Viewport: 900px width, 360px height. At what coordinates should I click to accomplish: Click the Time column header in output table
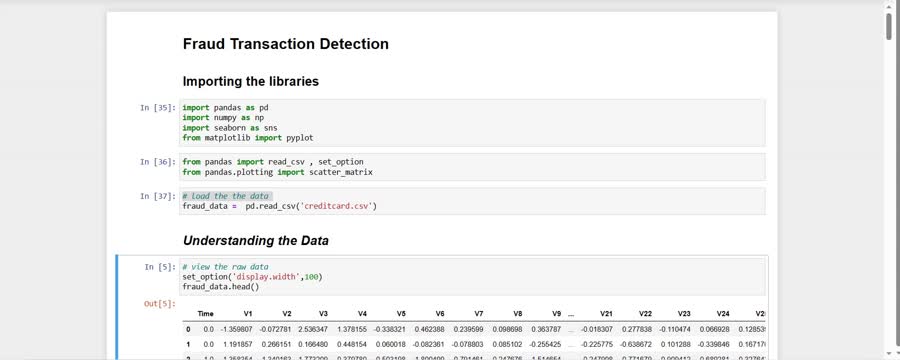coord(205,314)
